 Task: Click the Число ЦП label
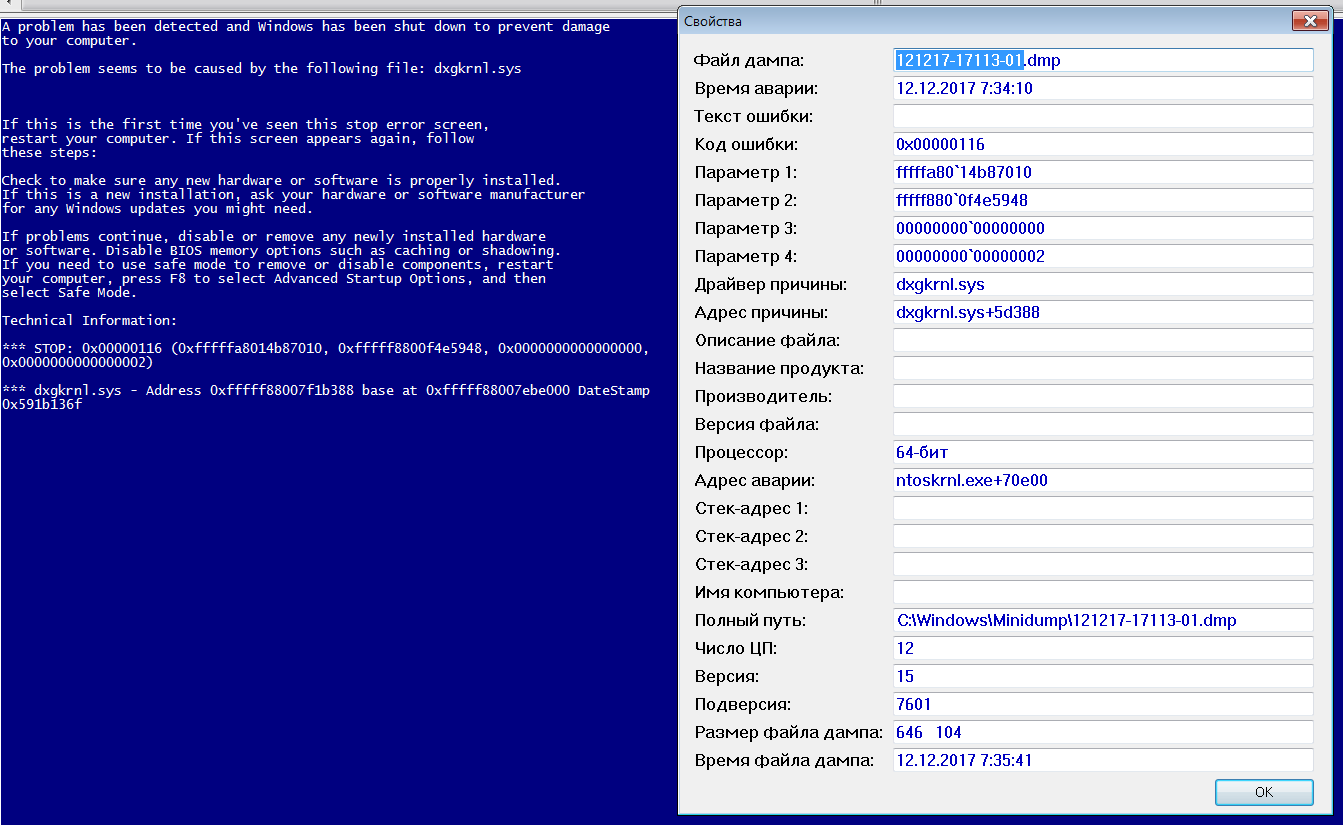(x=735, y=648)
